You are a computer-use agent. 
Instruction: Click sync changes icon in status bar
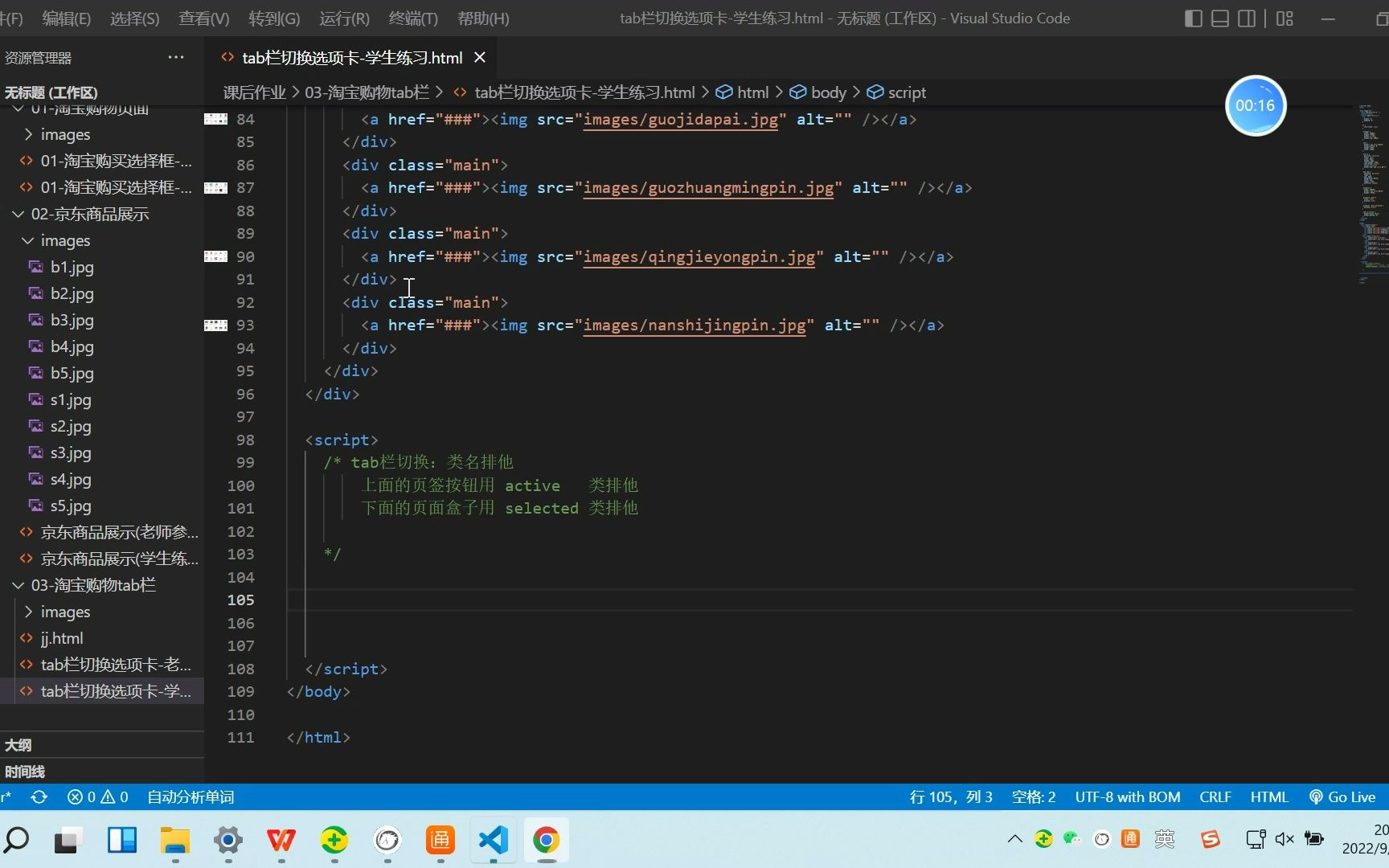39,796
